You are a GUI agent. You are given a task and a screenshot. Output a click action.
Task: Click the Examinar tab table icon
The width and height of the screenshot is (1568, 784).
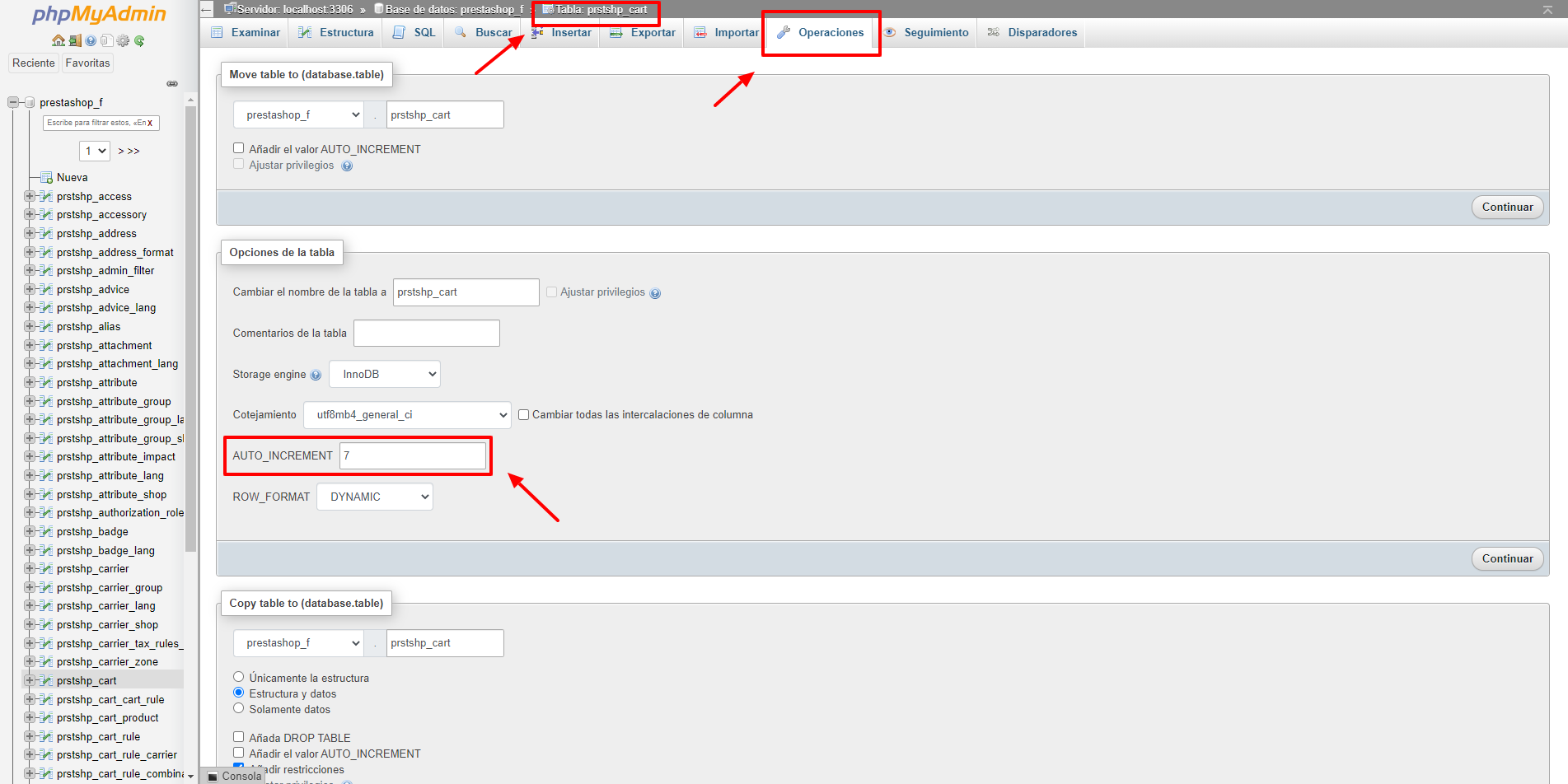click(217, 32)
